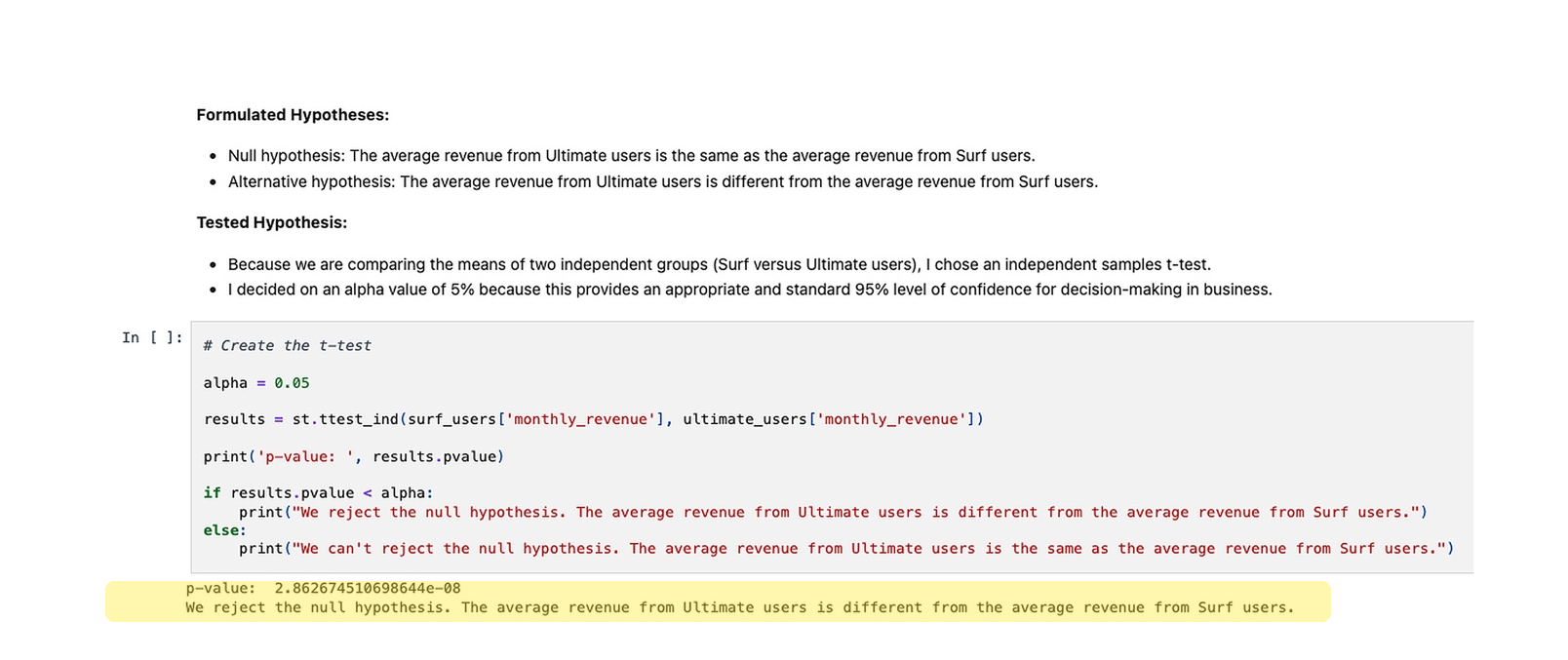Viewport: 1568px width, 660px height.
Task: Click the 'else:' code line
Action: point(225,530)
